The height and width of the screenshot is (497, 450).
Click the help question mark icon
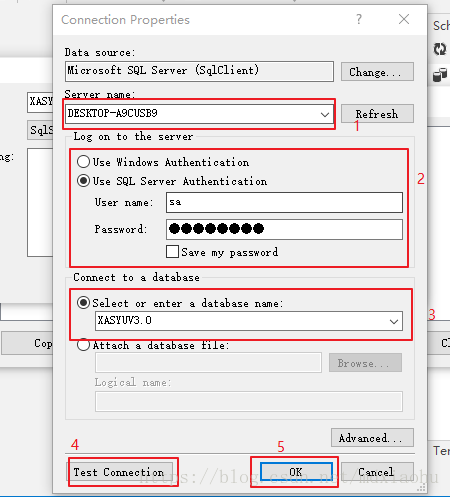click(x=359, y=19)
